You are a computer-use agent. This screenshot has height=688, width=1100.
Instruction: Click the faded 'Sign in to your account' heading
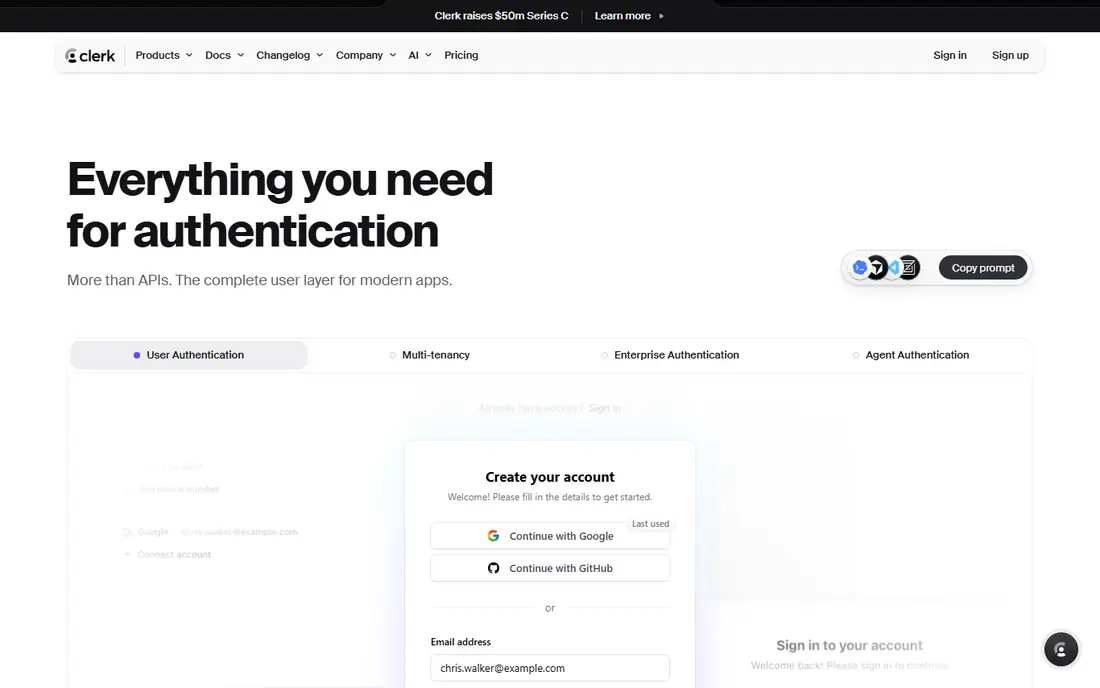(x=849, y=645)
